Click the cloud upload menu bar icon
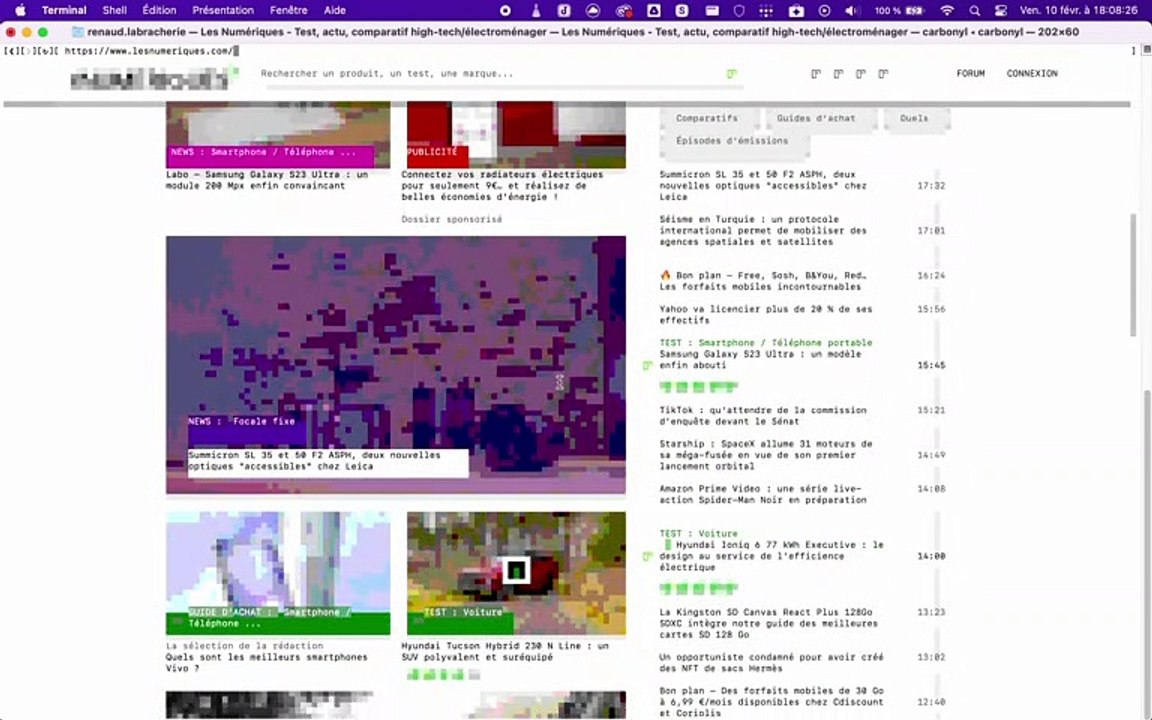1152x720 pixels. tap(592, 10)
